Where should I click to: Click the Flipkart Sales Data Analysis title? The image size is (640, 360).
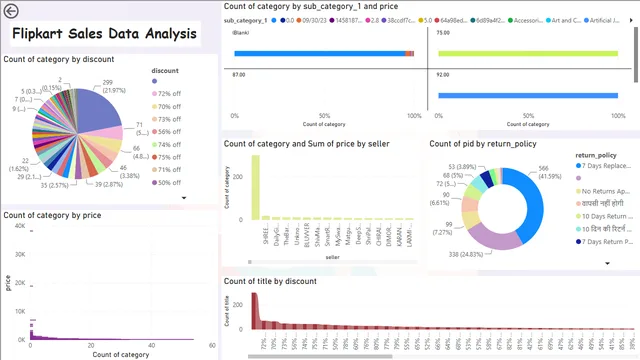pyautogui.click(x=104, y=33)
